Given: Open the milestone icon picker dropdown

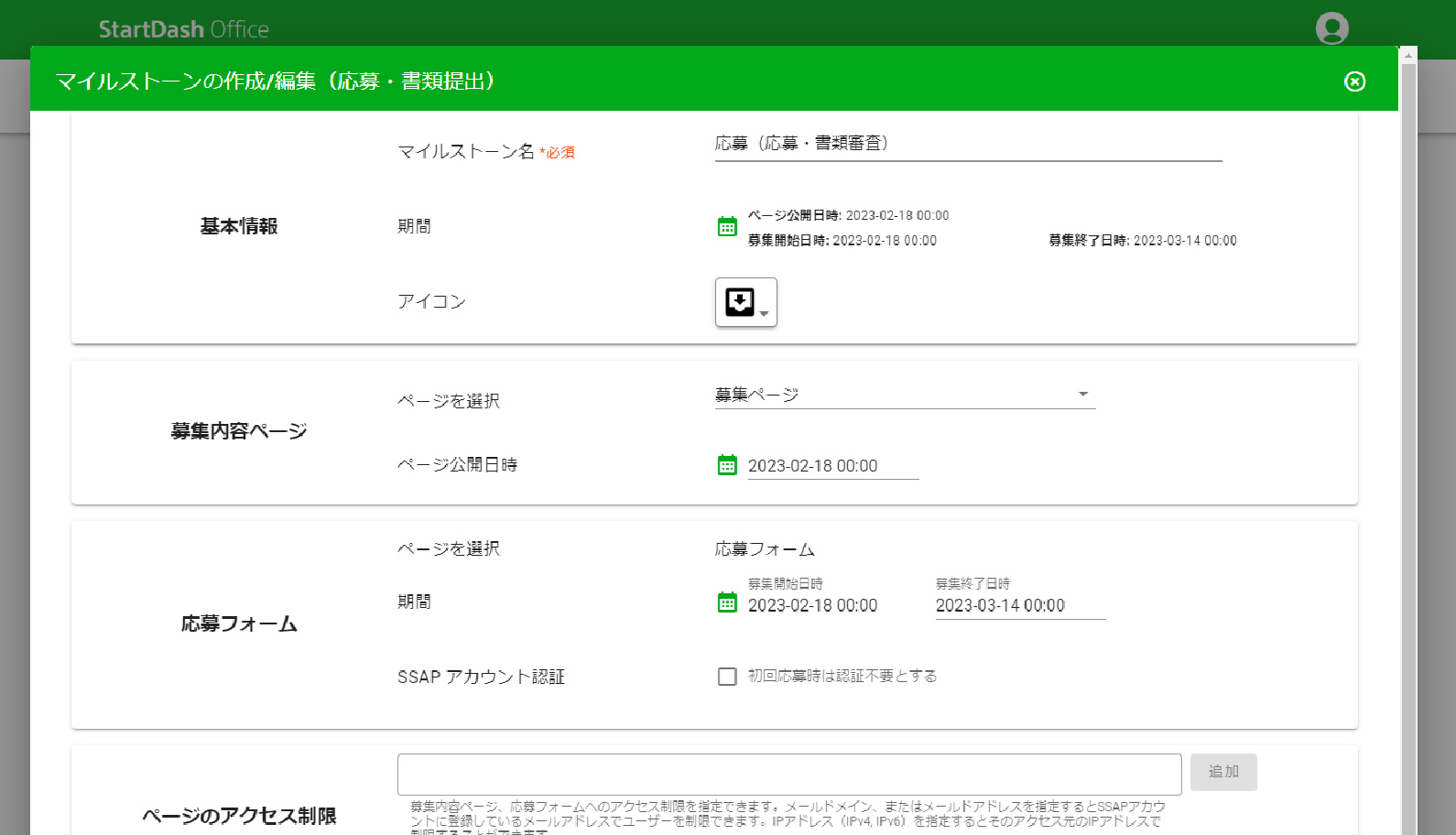Looking at the screenshot, I should 746,302.
